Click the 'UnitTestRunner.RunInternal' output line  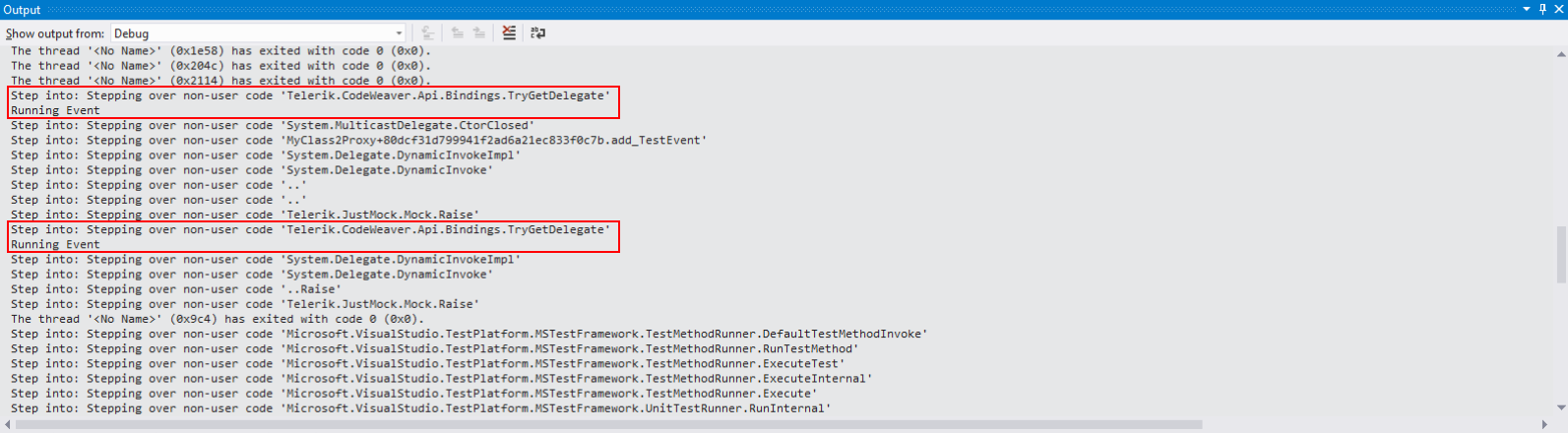click(x=420, y=408)
